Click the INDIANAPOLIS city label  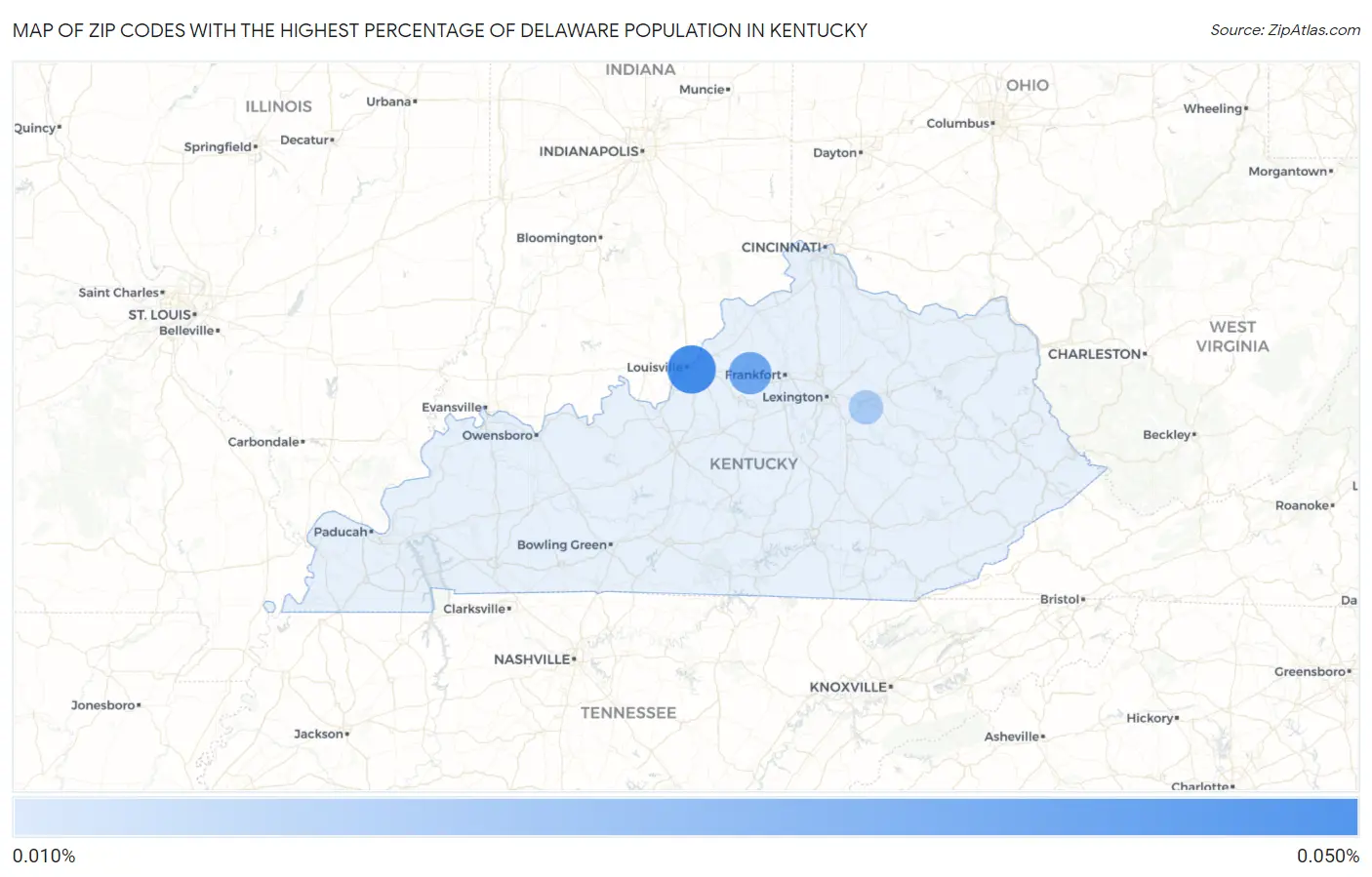coord(588,151)
